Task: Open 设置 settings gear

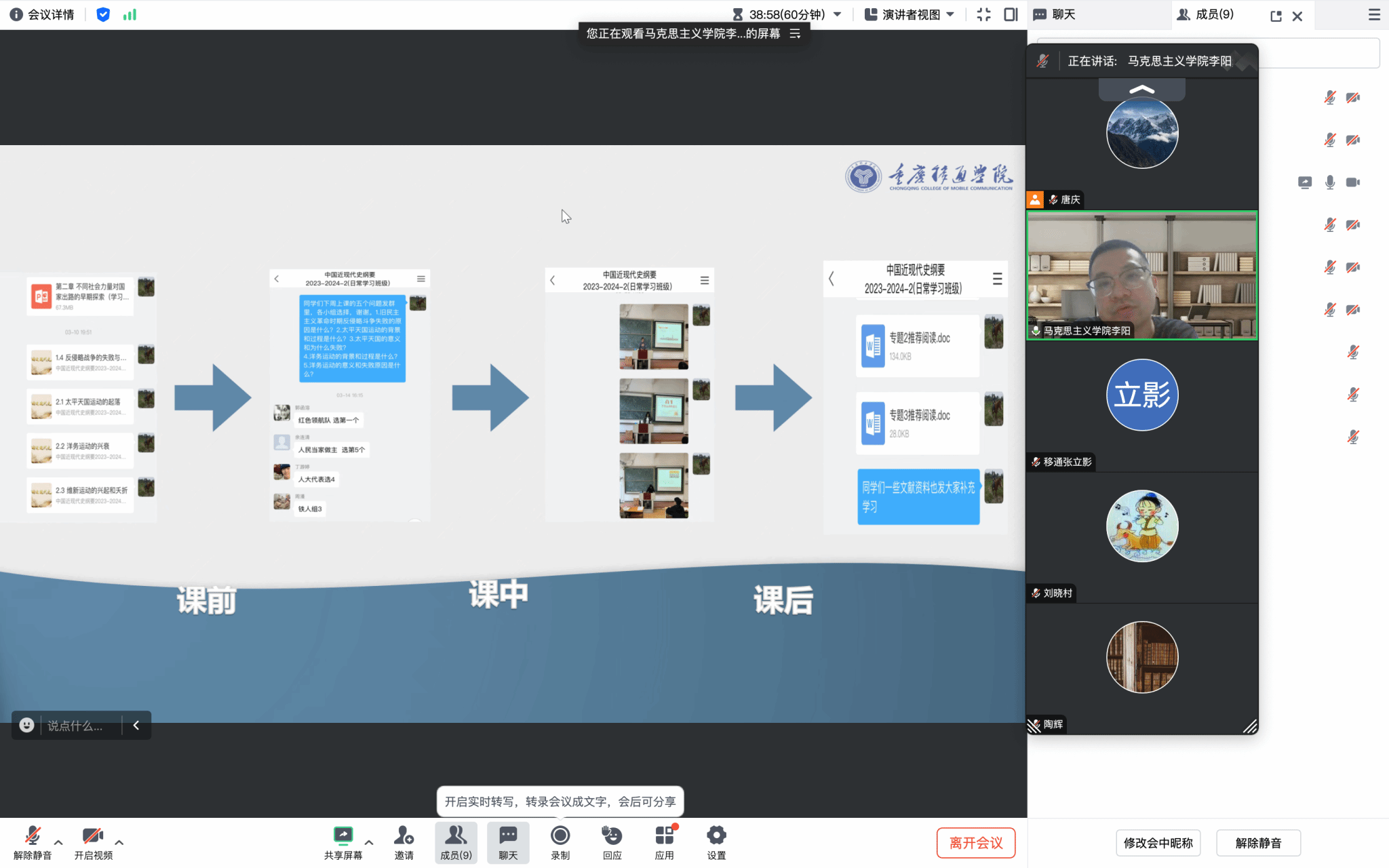Action: (716, 835)
